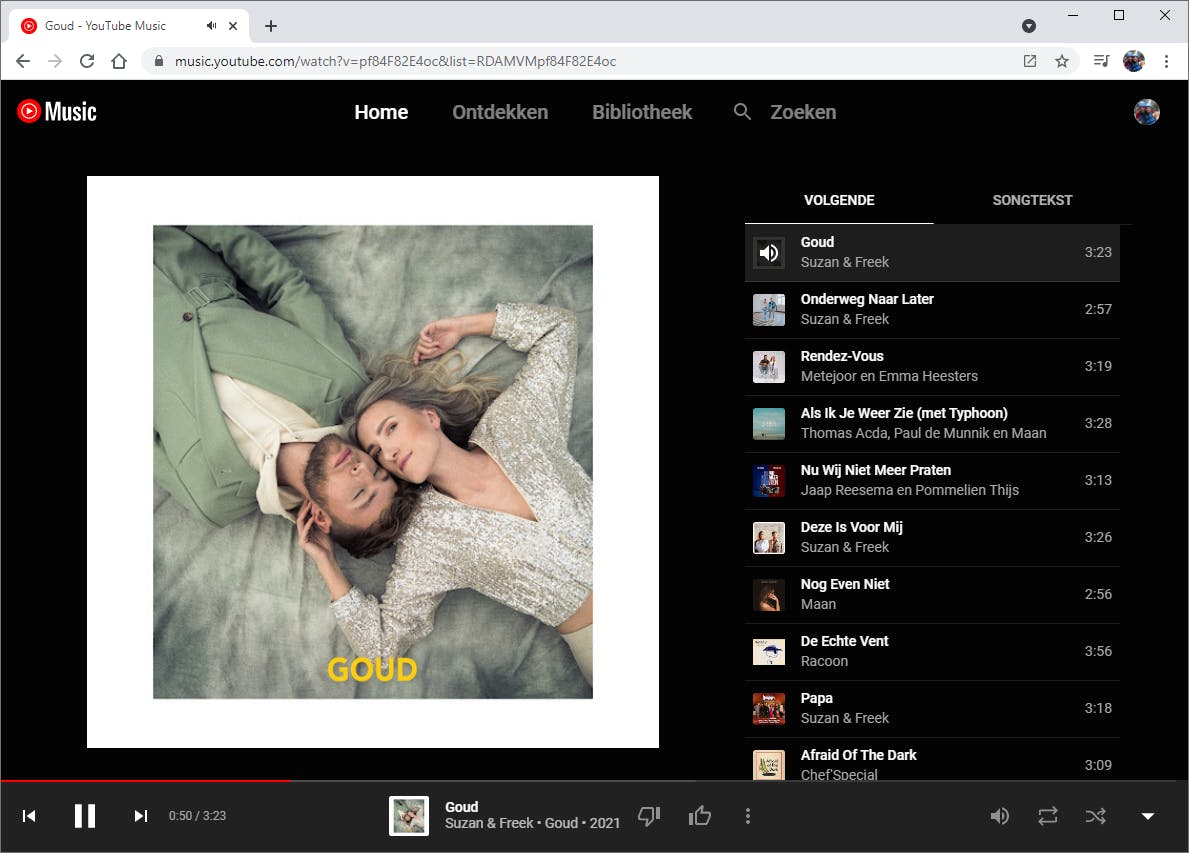1189x853 pixels.
Task: Click Nu Wij Niet Meer Praten thumbnail
Action: click(768, 480)
